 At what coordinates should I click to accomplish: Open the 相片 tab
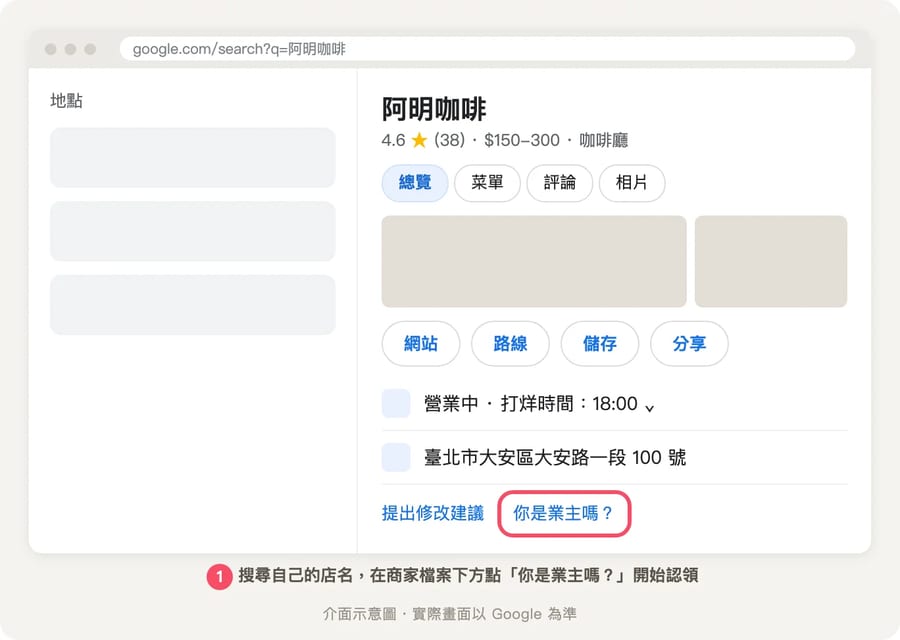click(632, 183)
